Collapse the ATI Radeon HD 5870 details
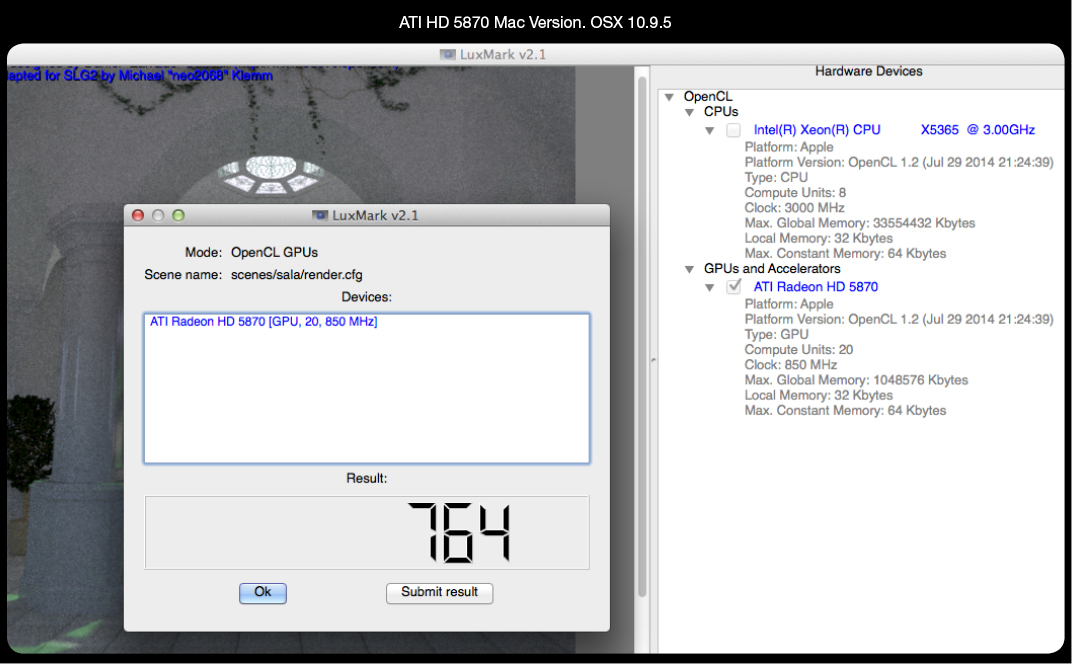The width and height of the screenshot is (1072, 664). pyautogui.click(x=710, y=288)
